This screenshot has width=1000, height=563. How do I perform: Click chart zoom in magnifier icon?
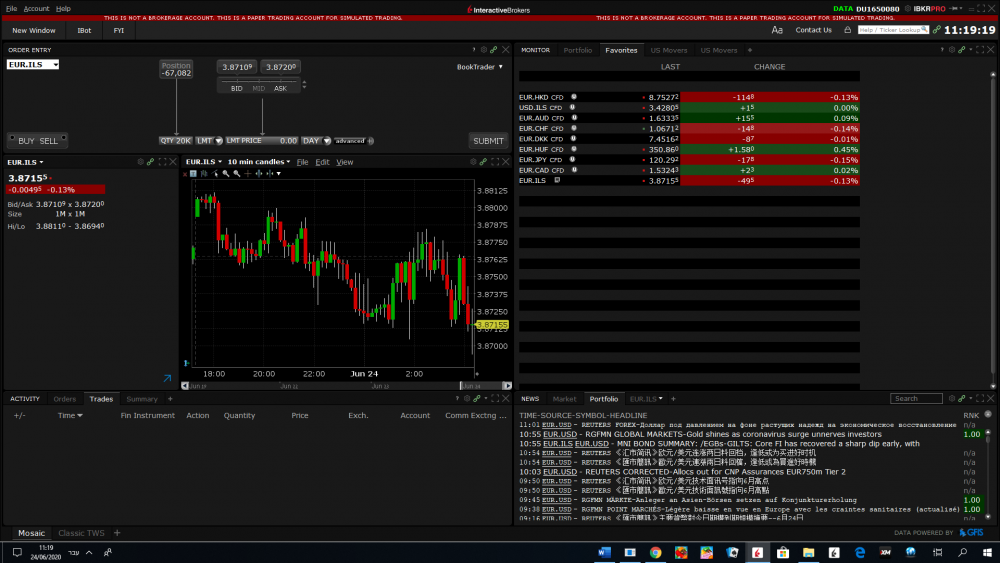click(x=226, y=173)
